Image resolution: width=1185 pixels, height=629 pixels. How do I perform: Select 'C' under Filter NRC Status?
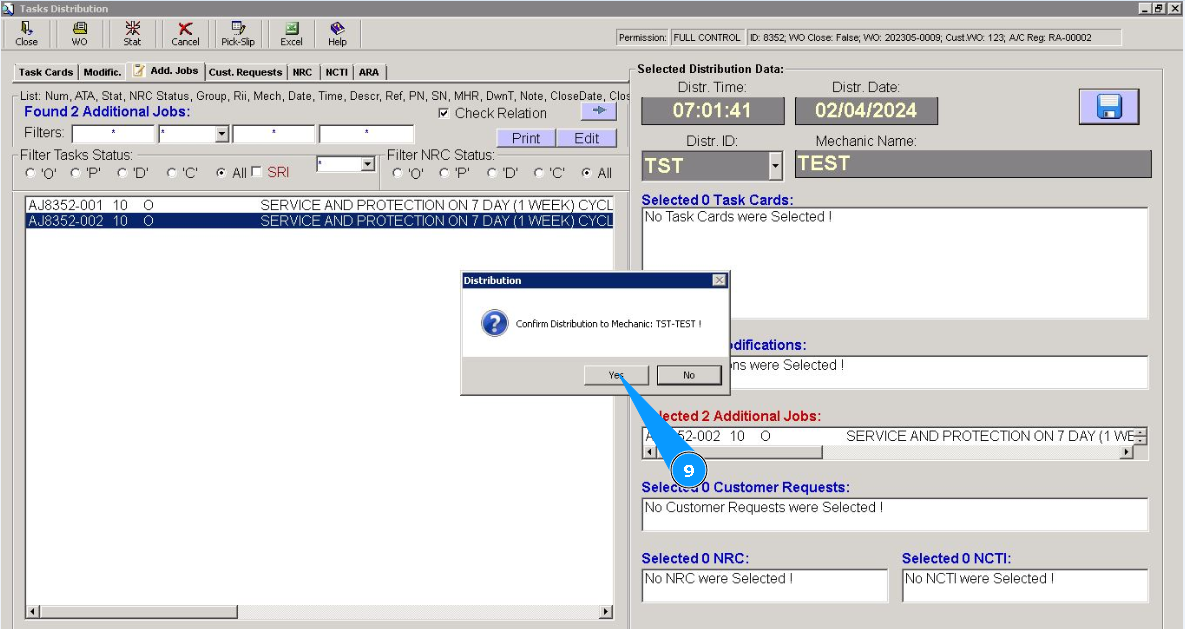point(539,173)
